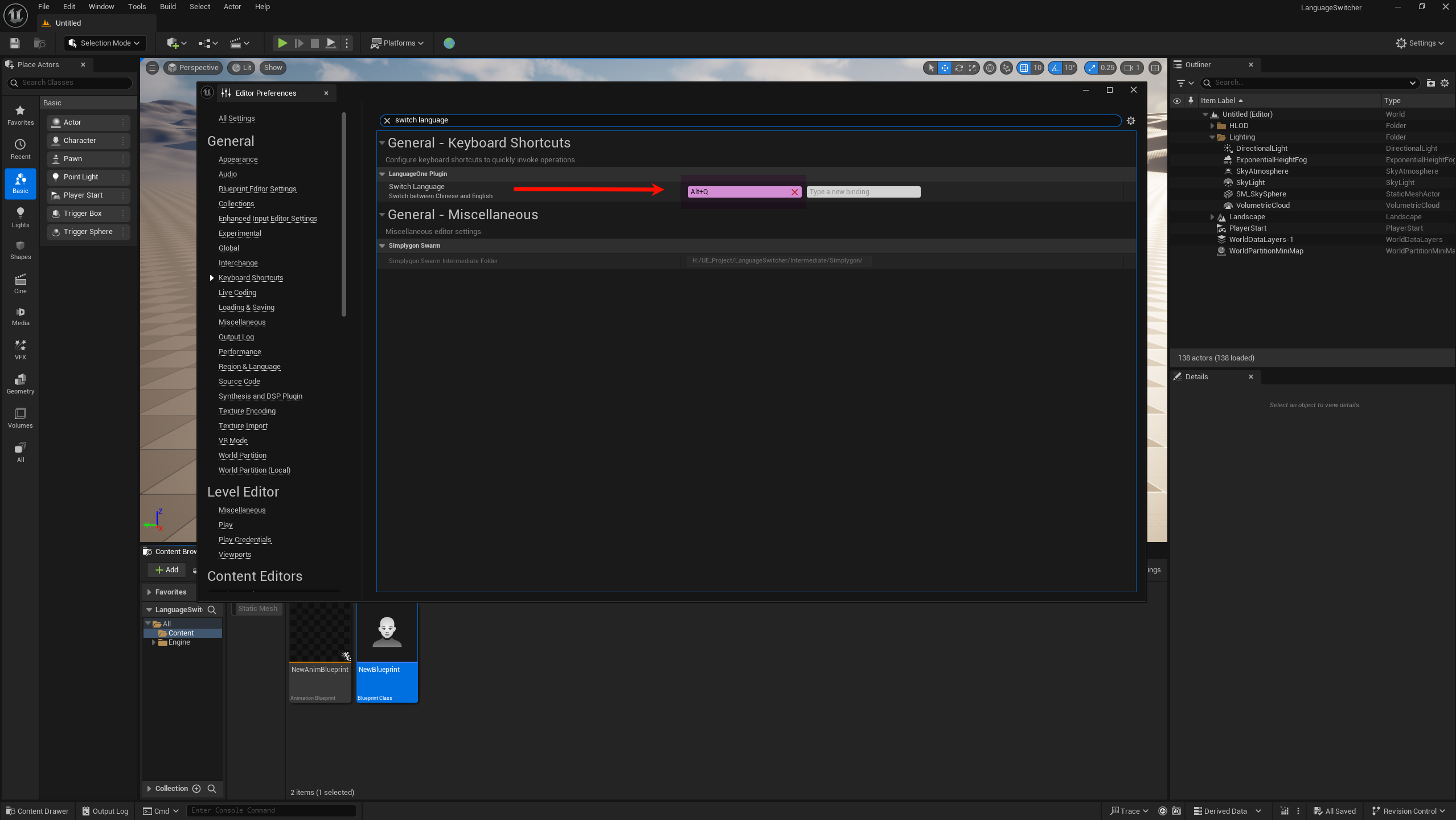Toggle grid snapping in viewport toolbar
The image size is (1456, 820).
pyautogui.click(x=1024, y=68)
